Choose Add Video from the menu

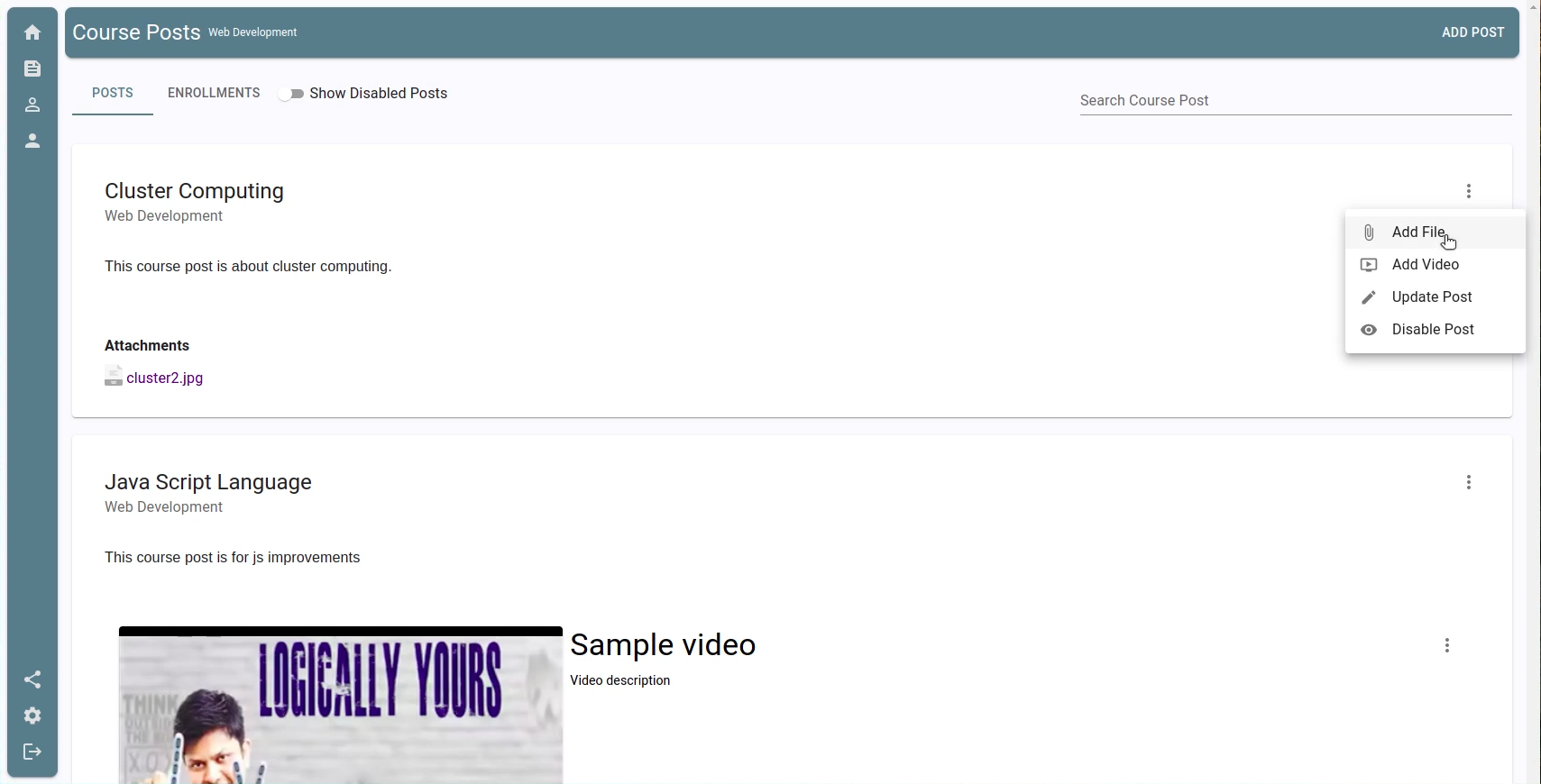click(x=1436, y=265)
